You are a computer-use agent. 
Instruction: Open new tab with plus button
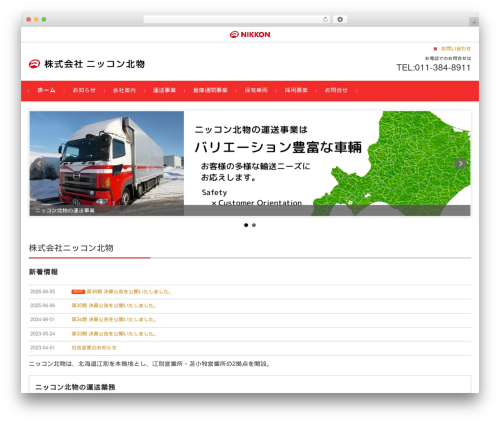(x=474, y=22)
